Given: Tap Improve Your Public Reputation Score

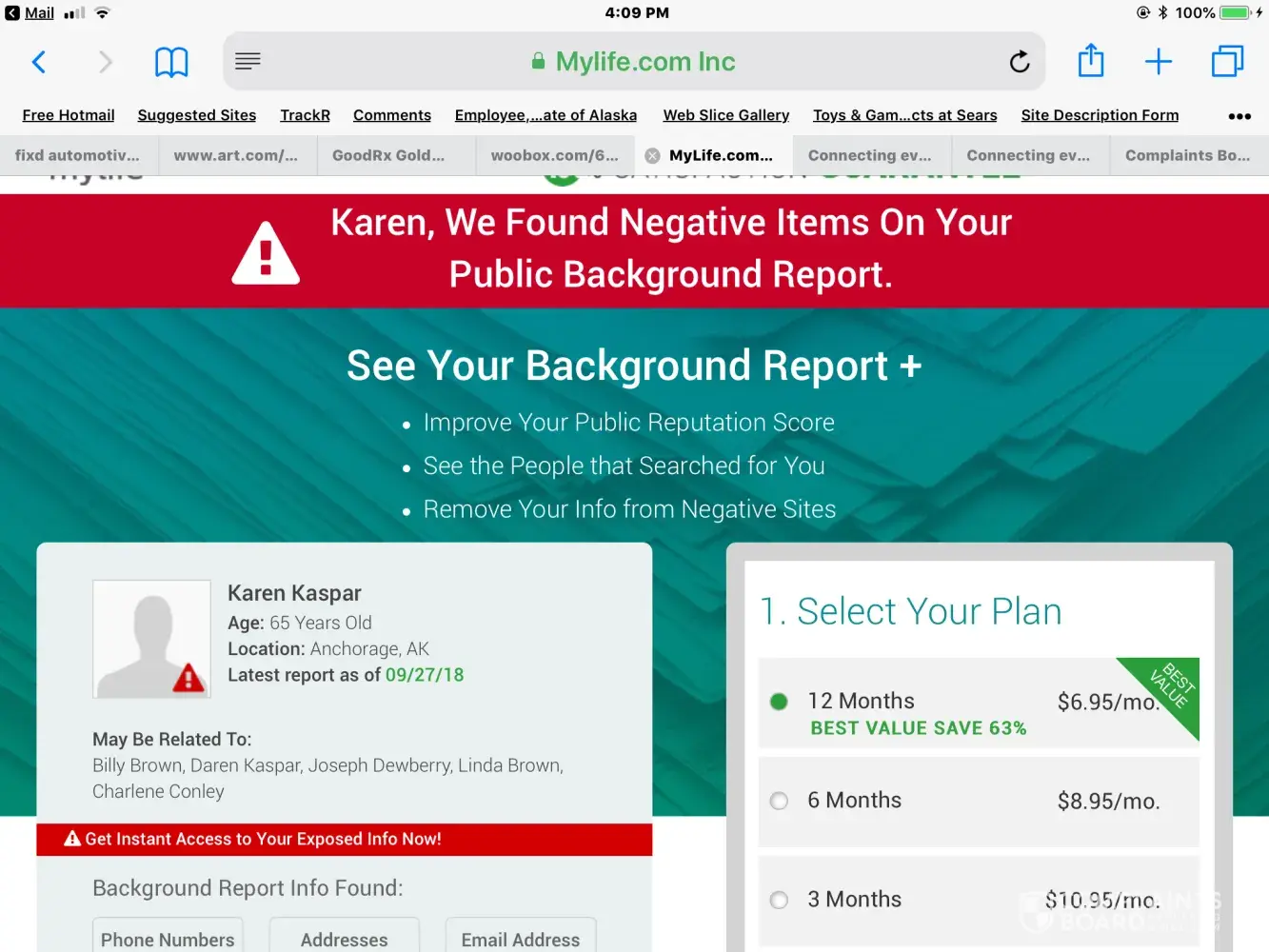Looking at the screenshot, I should (629, 423).
